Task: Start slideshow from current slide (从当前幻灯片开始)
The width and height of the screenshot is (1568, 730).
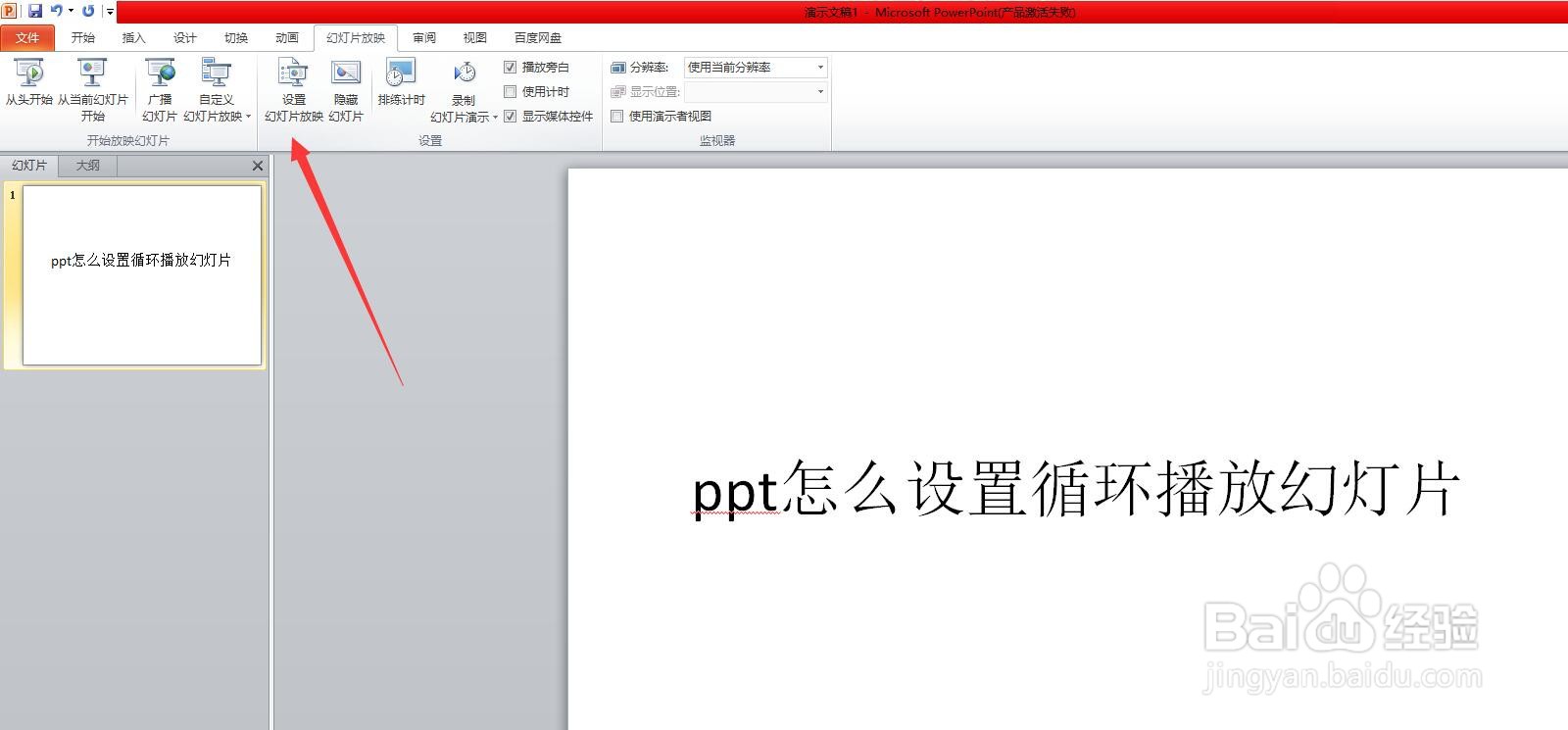Action: 92,89
